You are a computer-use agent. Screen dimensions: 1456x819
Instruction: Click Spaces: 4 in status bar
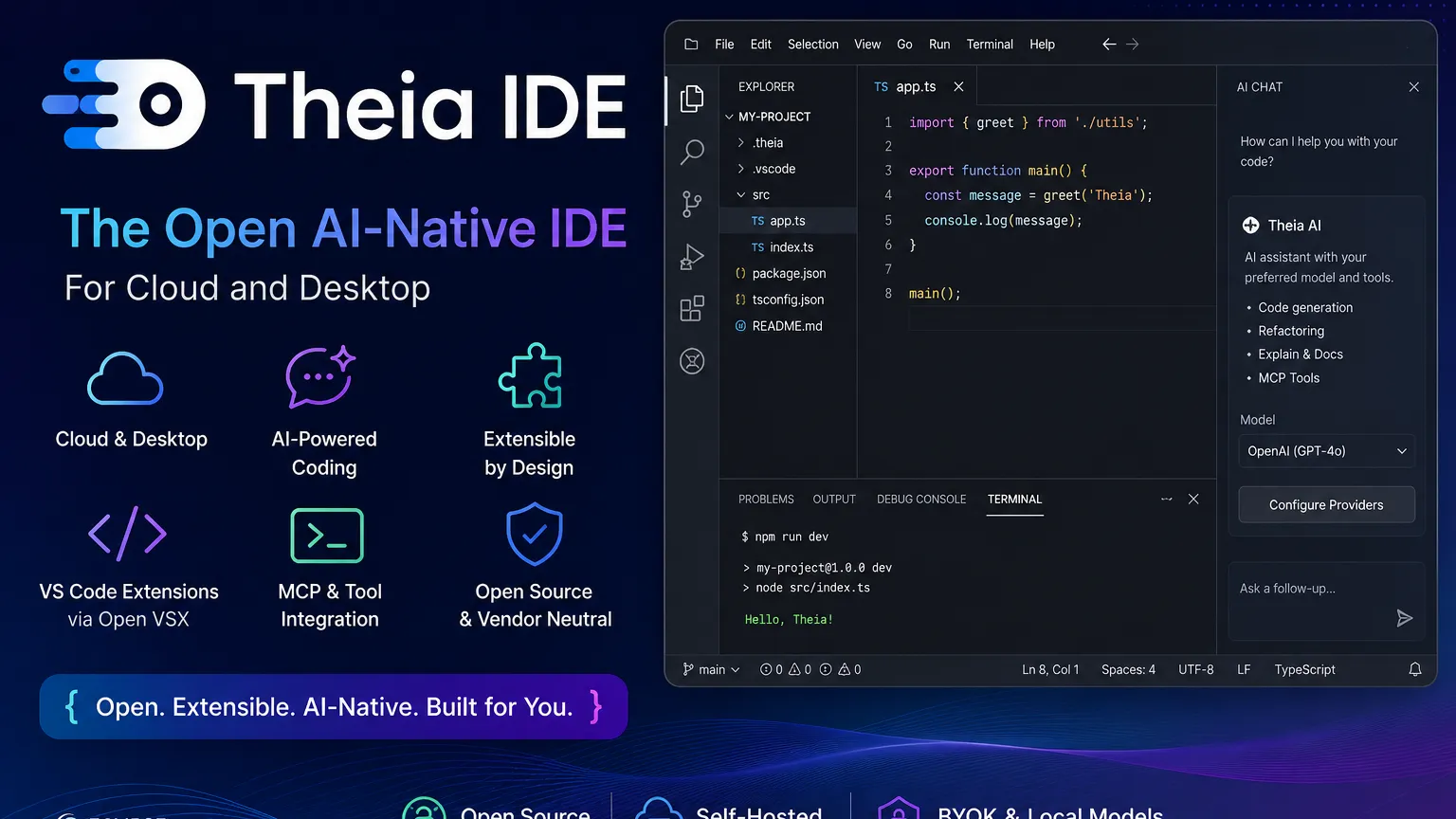[1128, 669]
